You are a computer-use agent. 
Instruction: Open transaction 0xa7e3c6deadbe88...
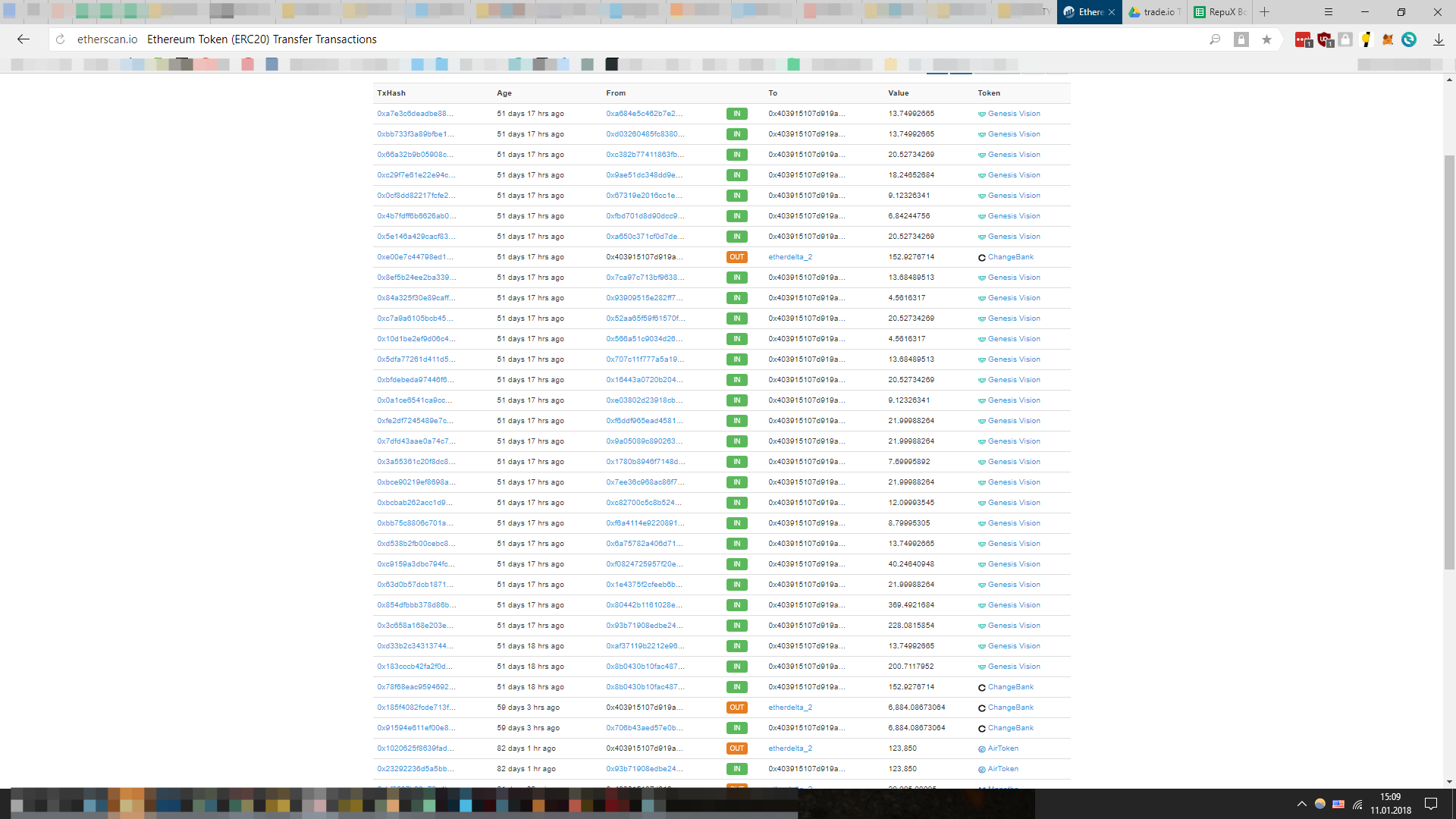[415, 114]
